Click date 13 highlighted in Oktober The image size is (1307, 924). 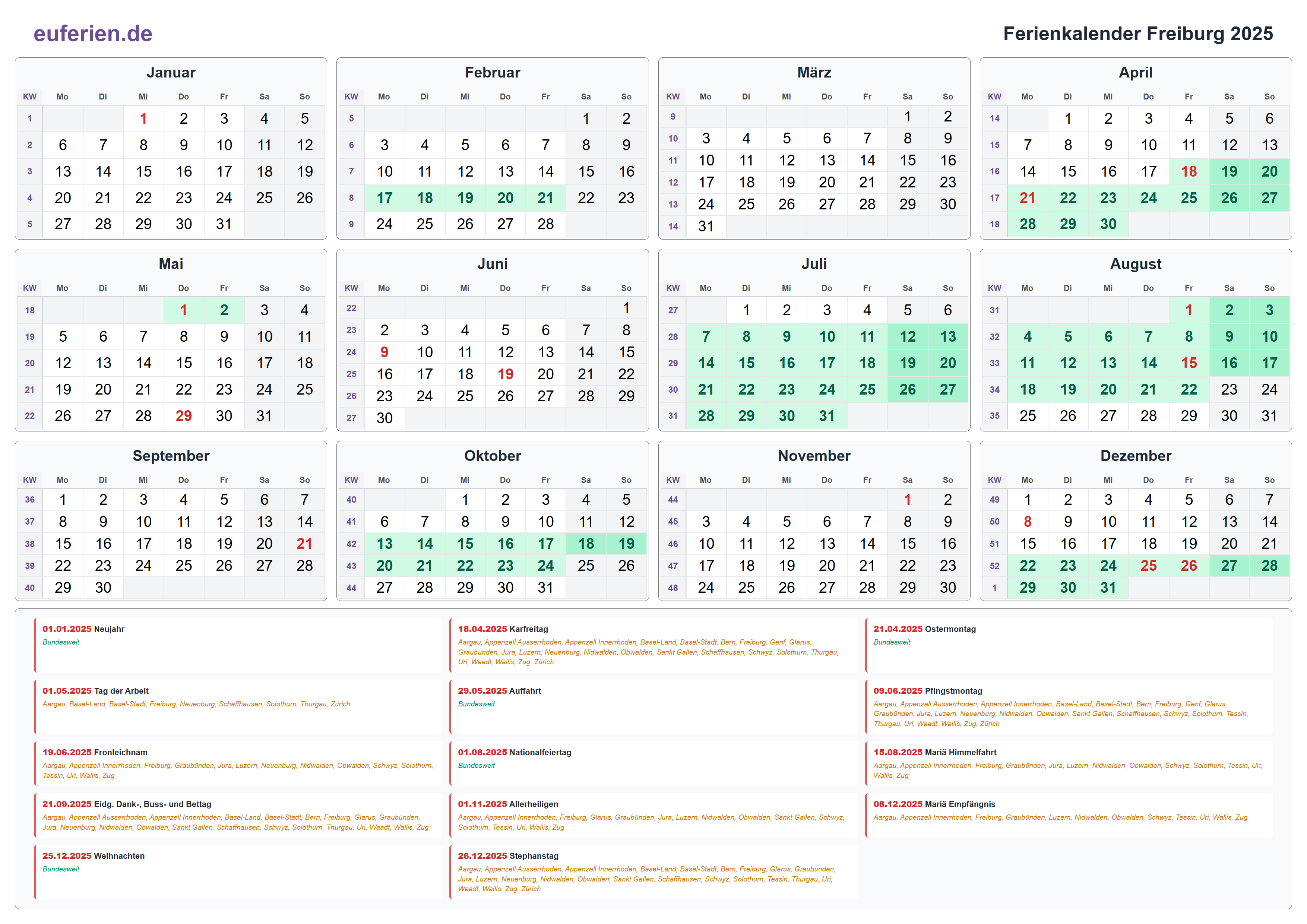(384, 544)
